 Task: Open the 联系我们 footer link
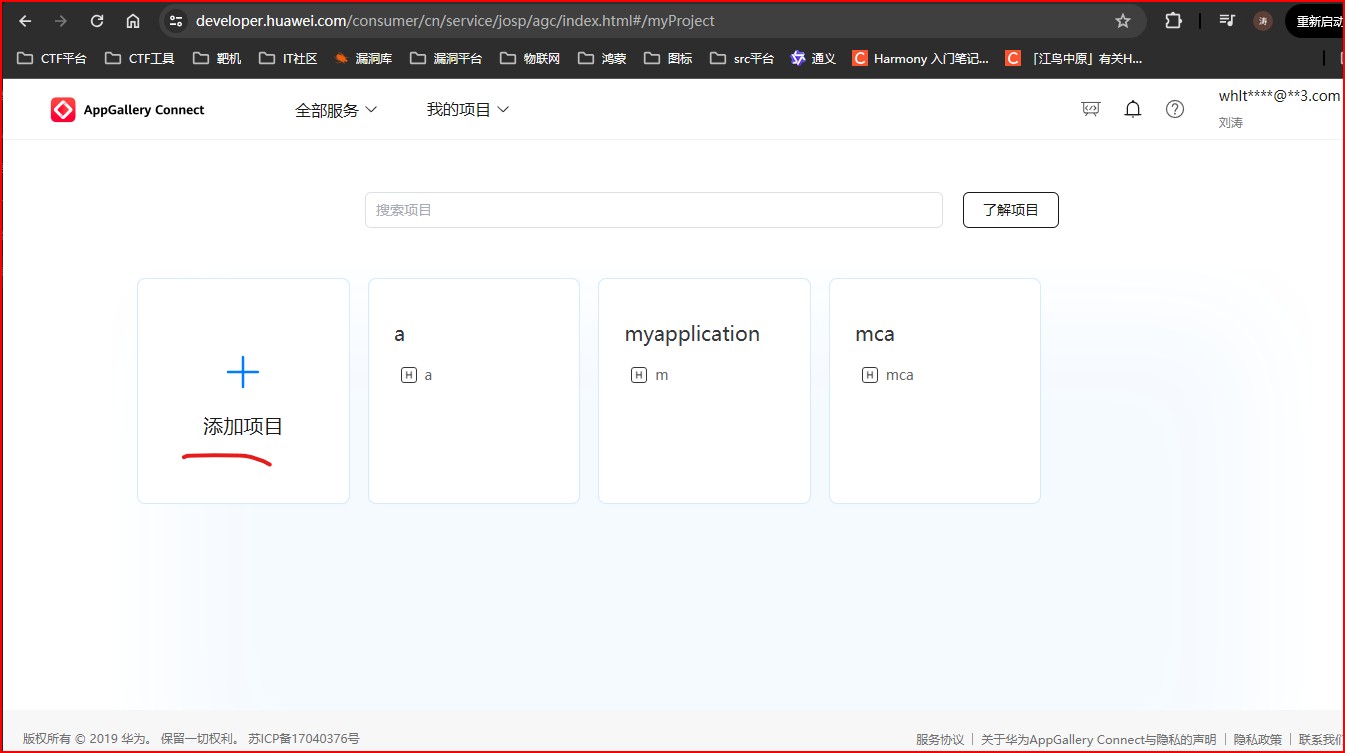(x=1321, y=740)
